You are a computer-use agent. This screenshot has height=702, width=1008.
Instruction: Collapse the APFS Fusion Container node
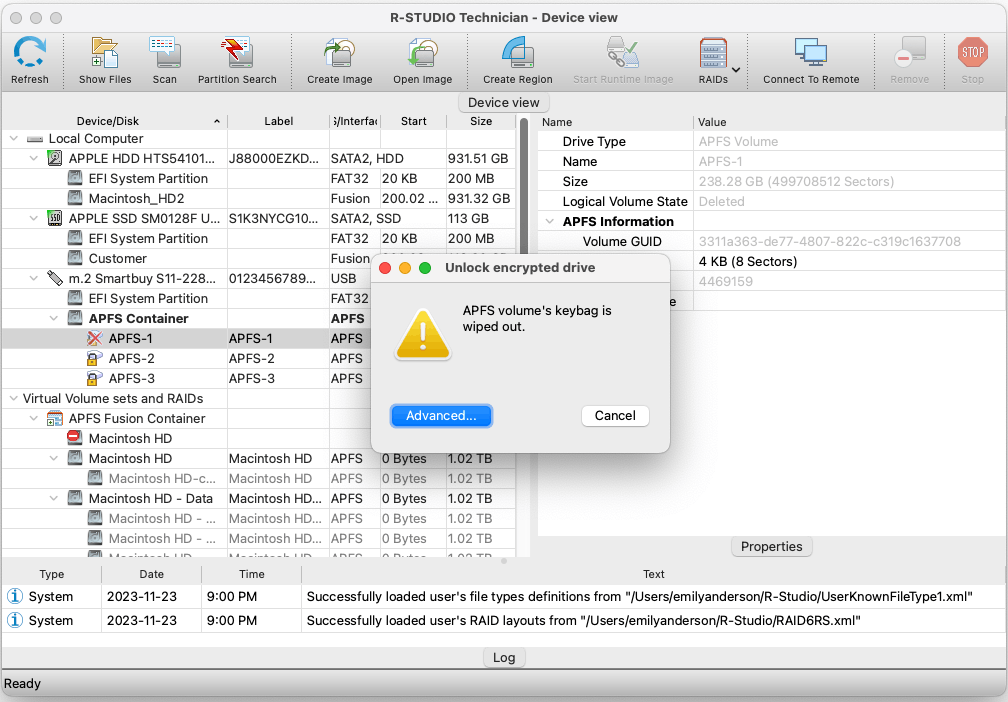tap(33, 418)
